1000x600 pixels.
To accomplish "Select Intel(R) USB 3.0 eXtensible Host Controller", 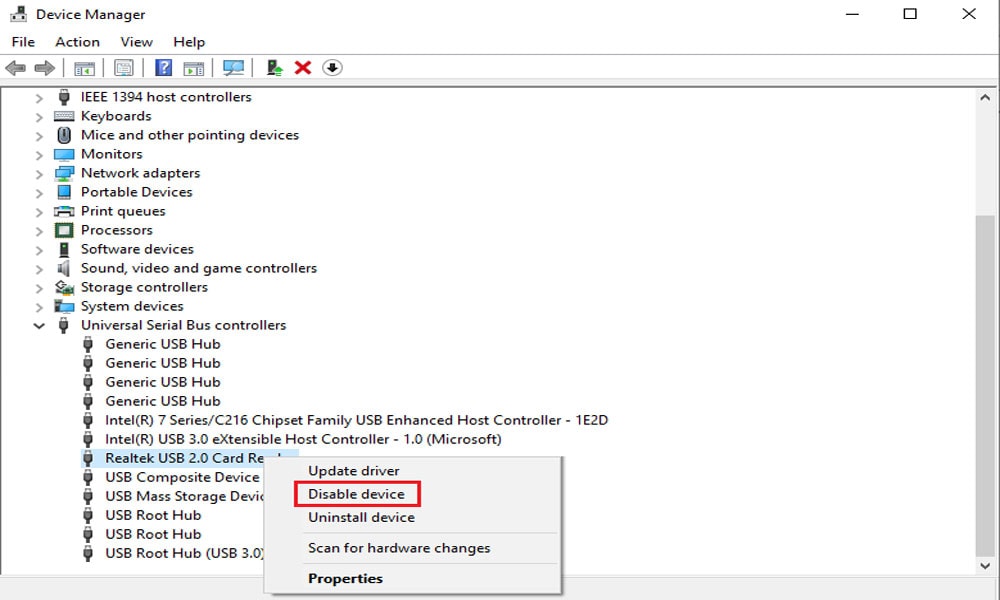I will pos(303,439).
